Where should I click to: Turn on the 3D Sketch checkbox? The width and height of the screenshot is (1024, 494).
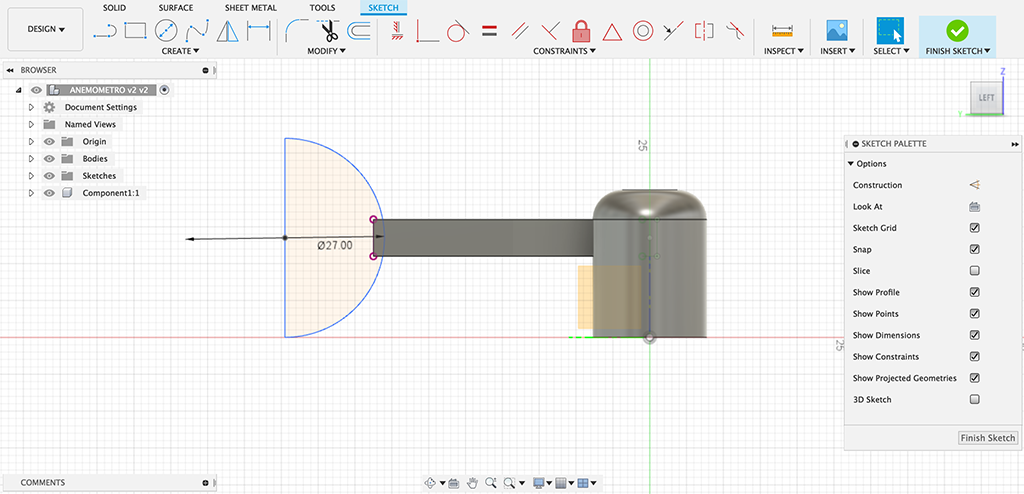[x=974, y=400]
